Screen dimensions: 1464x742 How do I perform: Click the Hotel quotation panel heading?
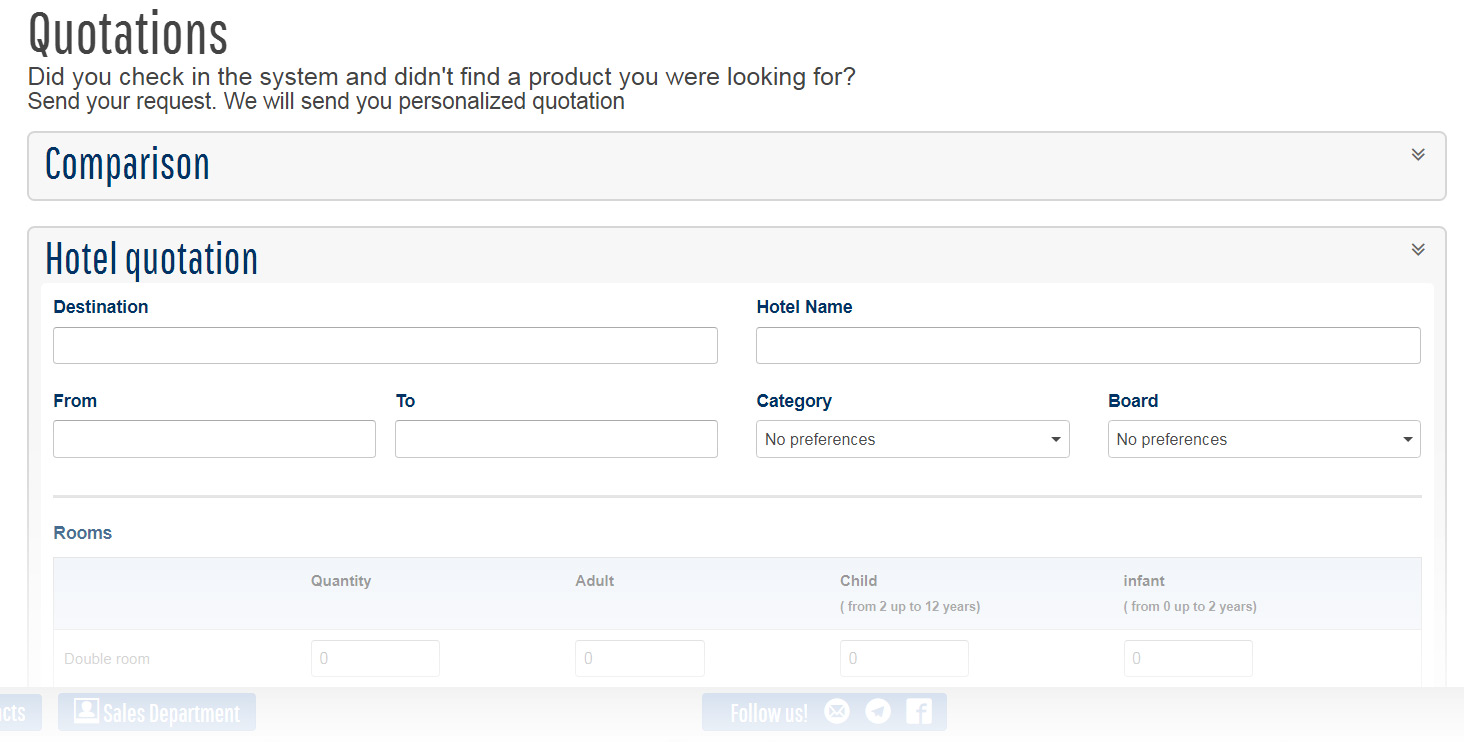152,259
